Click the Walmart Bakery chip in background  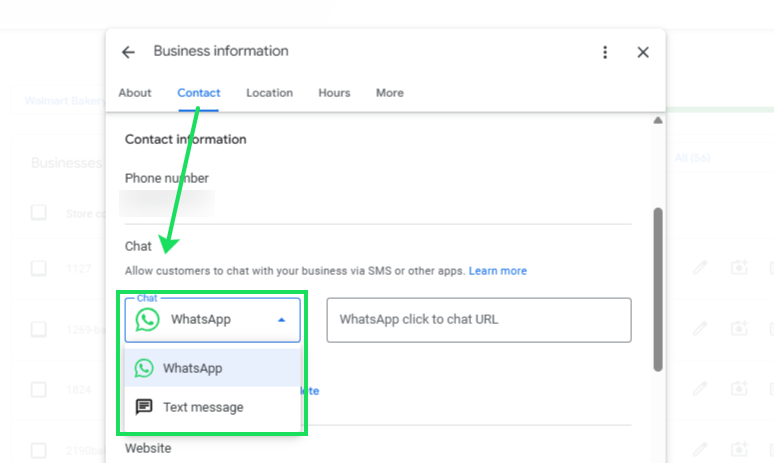click(65, 101)
